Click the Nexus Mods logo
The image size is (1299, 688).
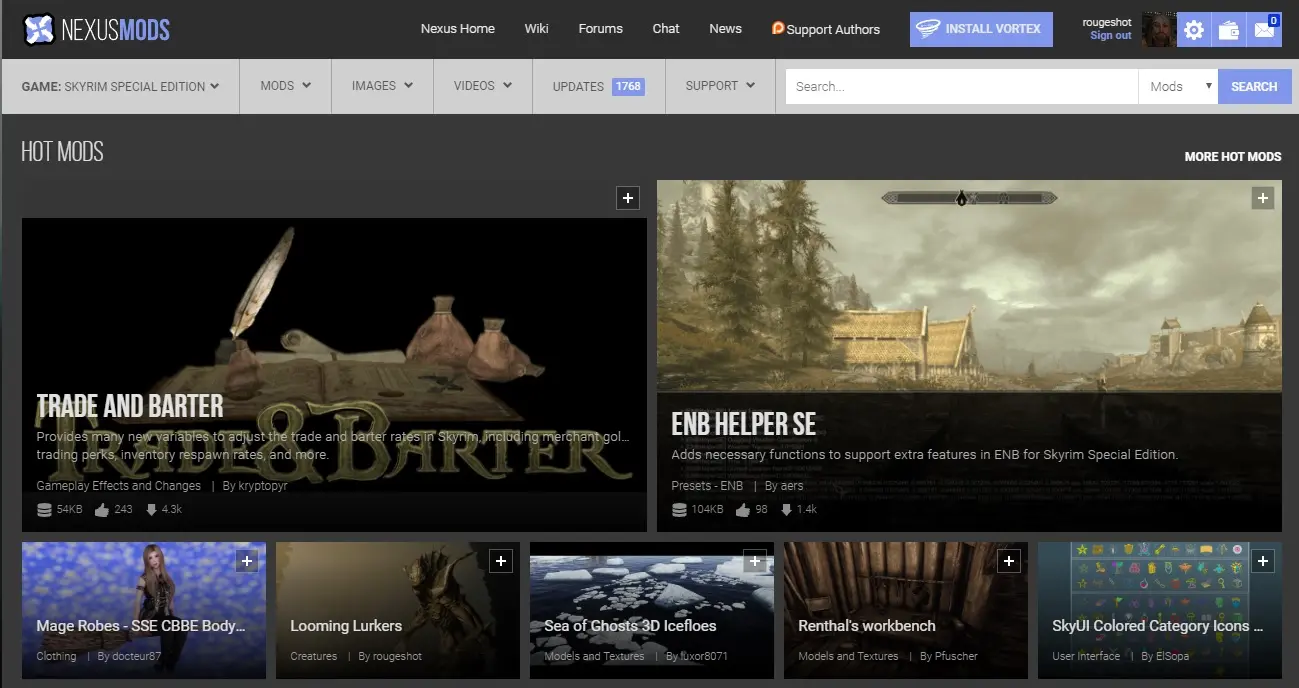(96, 29)
